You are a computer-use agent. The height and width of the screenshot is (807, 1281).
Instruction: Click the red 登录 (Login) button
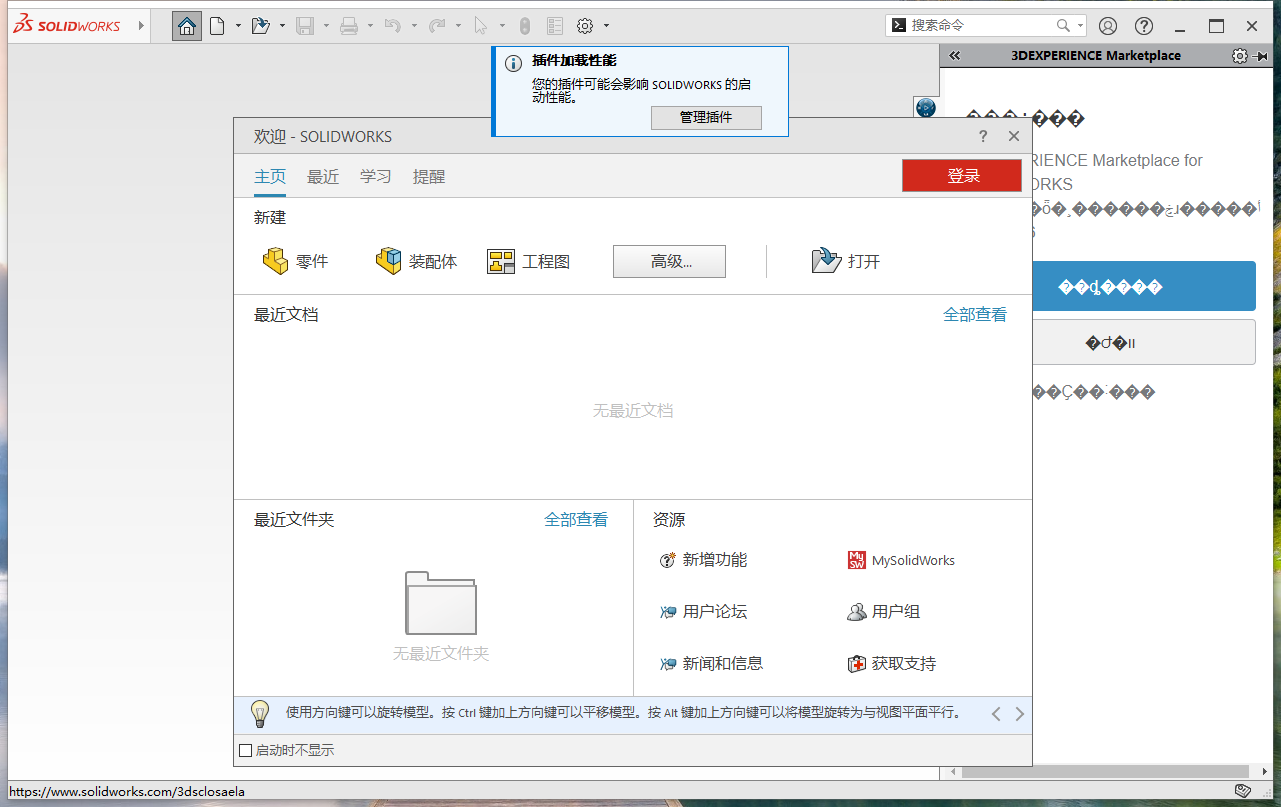tap(961, 175)
